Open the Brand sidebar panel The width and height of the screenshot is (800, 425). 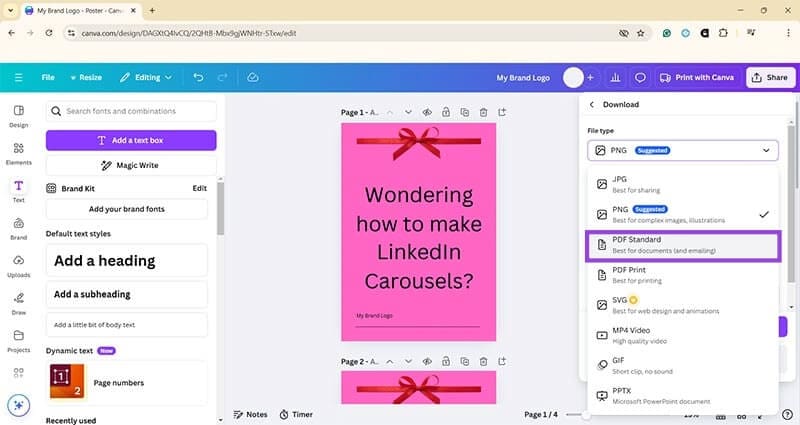pos(18,229)
